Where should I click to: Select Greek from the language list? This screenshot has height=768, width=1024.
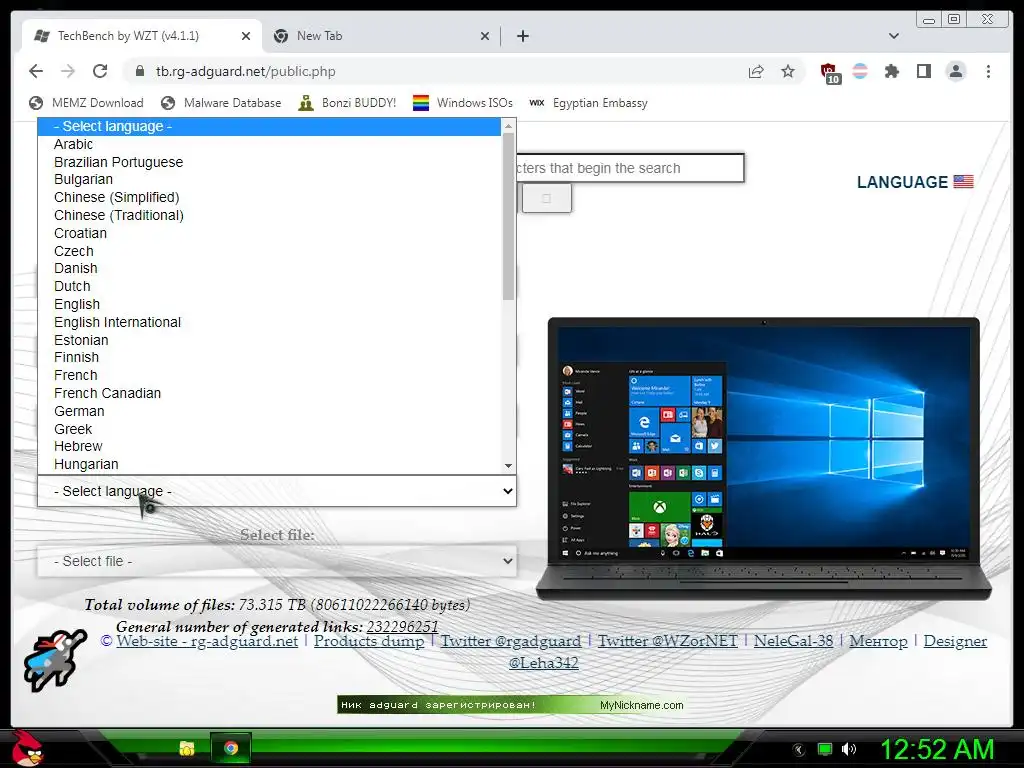point(270,429)
